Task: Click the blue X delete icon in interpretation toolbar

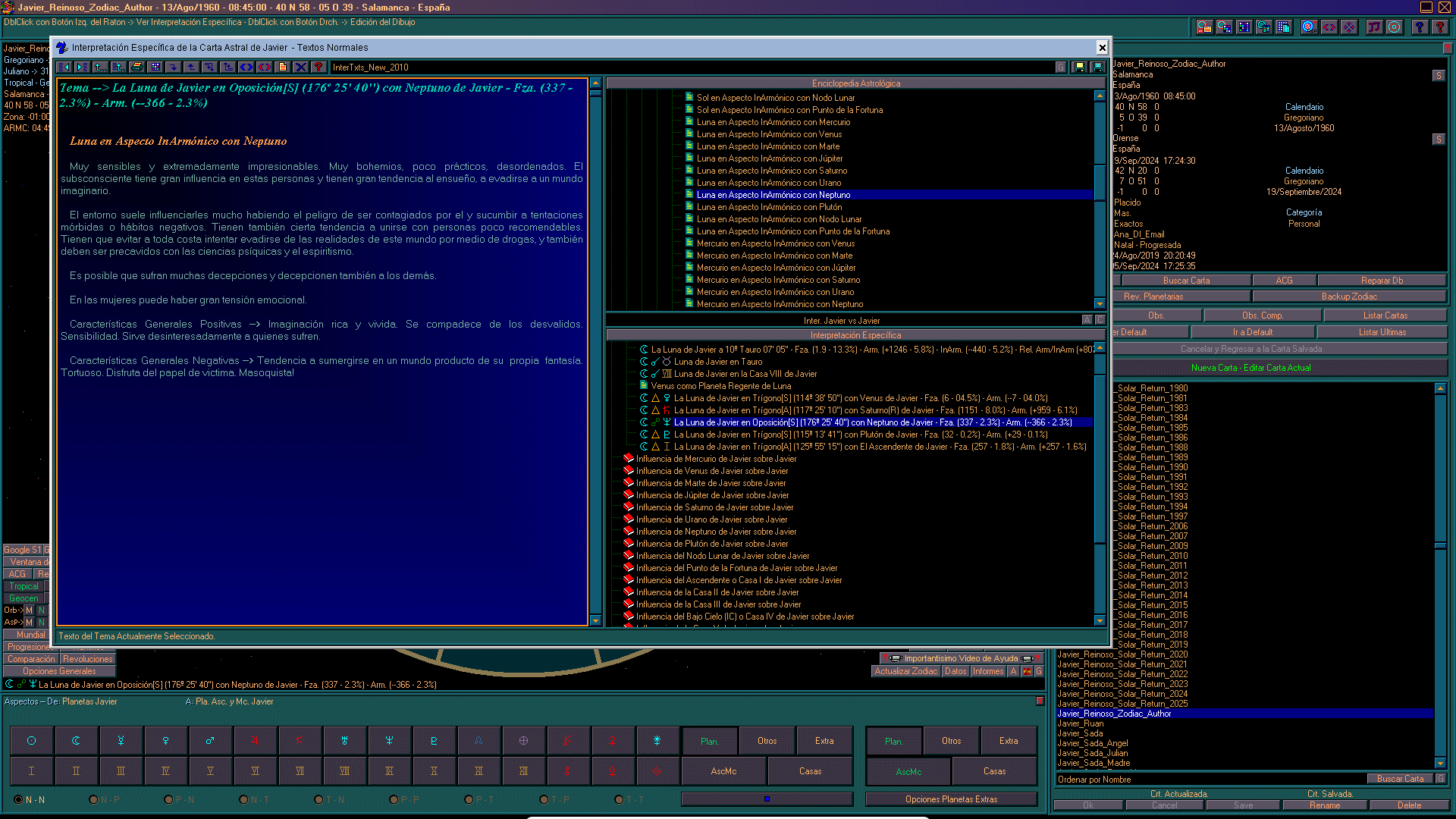Action: point(300,67)
